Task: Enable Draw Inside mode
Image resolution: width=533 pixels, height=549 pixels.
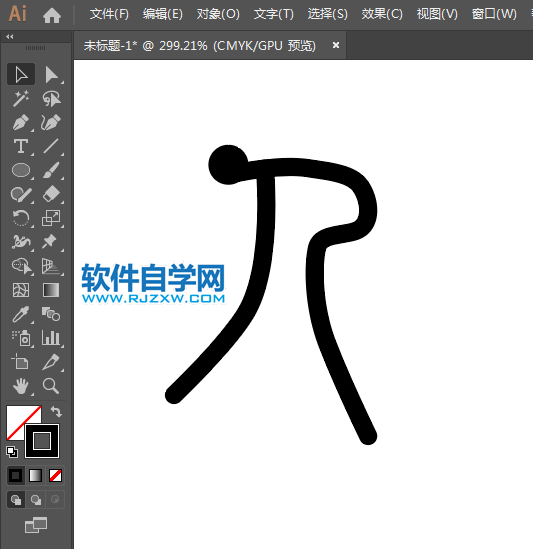Action: (x=55, y=499)
